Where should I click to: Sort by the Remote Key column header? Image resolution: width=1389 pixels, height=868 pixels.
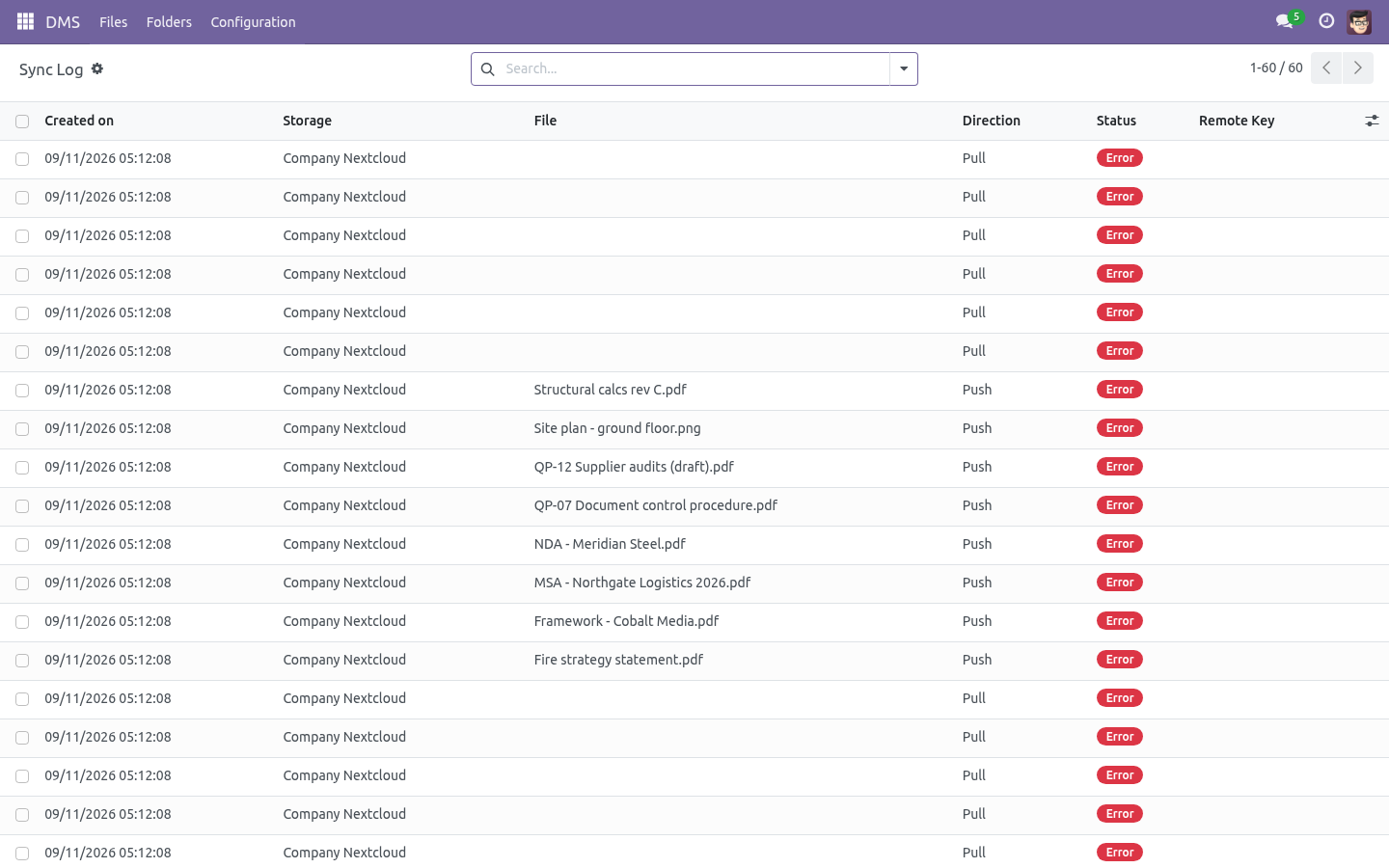(1237, 121)
